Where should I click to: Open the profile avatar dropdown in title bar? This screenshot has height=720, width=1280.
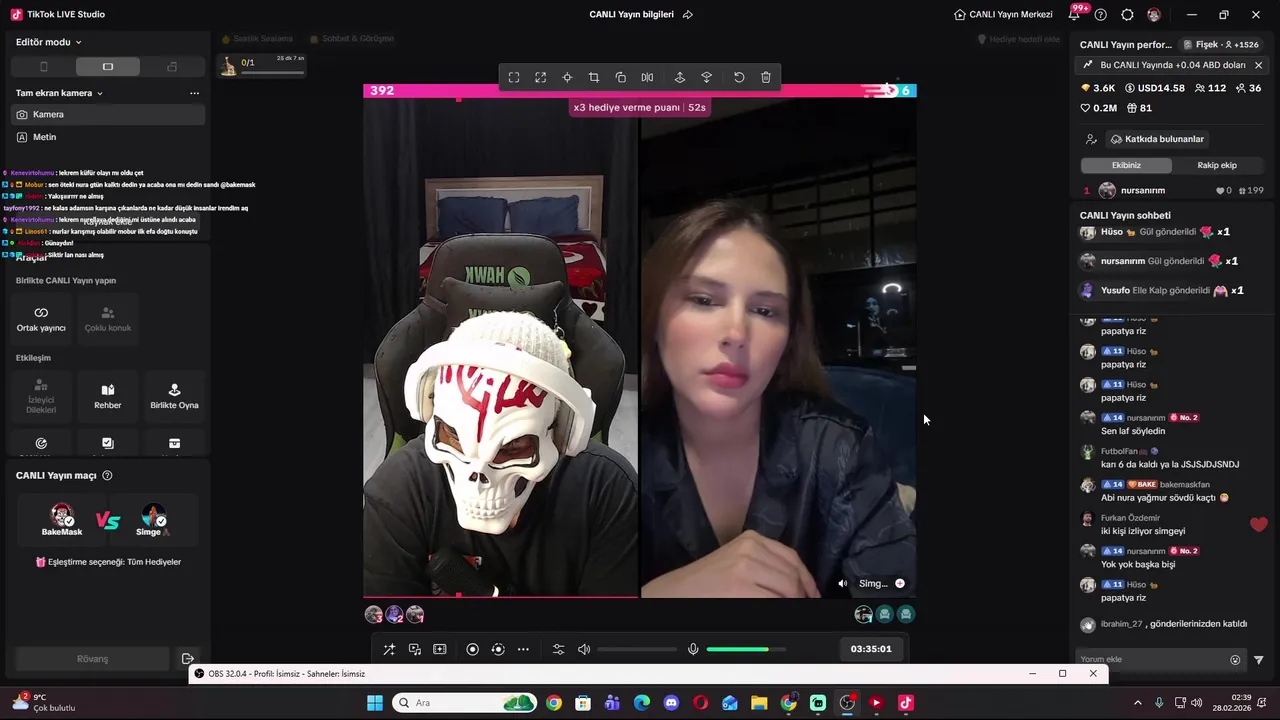coord(1156,15)
